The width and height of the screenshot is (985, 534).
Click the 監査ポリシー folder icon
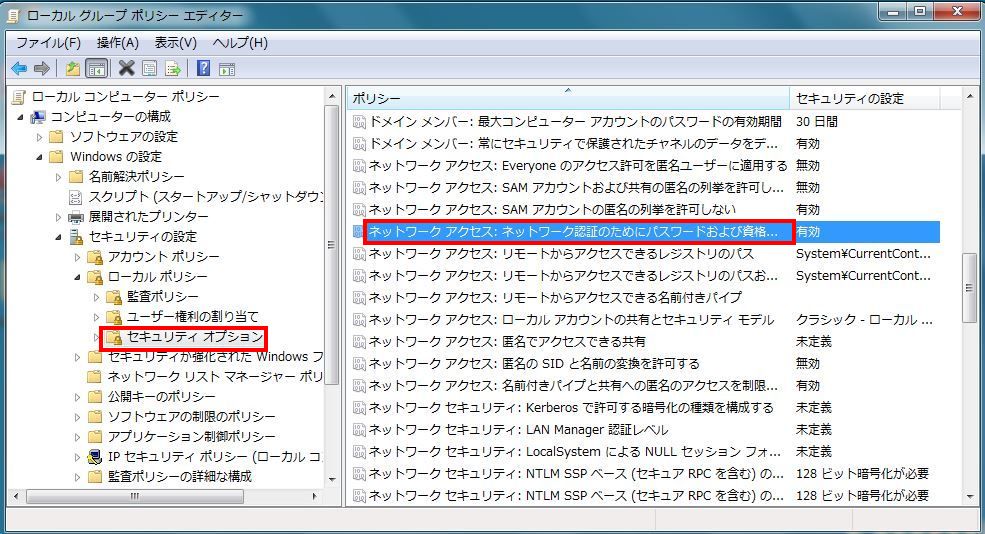tap(114, 297)
